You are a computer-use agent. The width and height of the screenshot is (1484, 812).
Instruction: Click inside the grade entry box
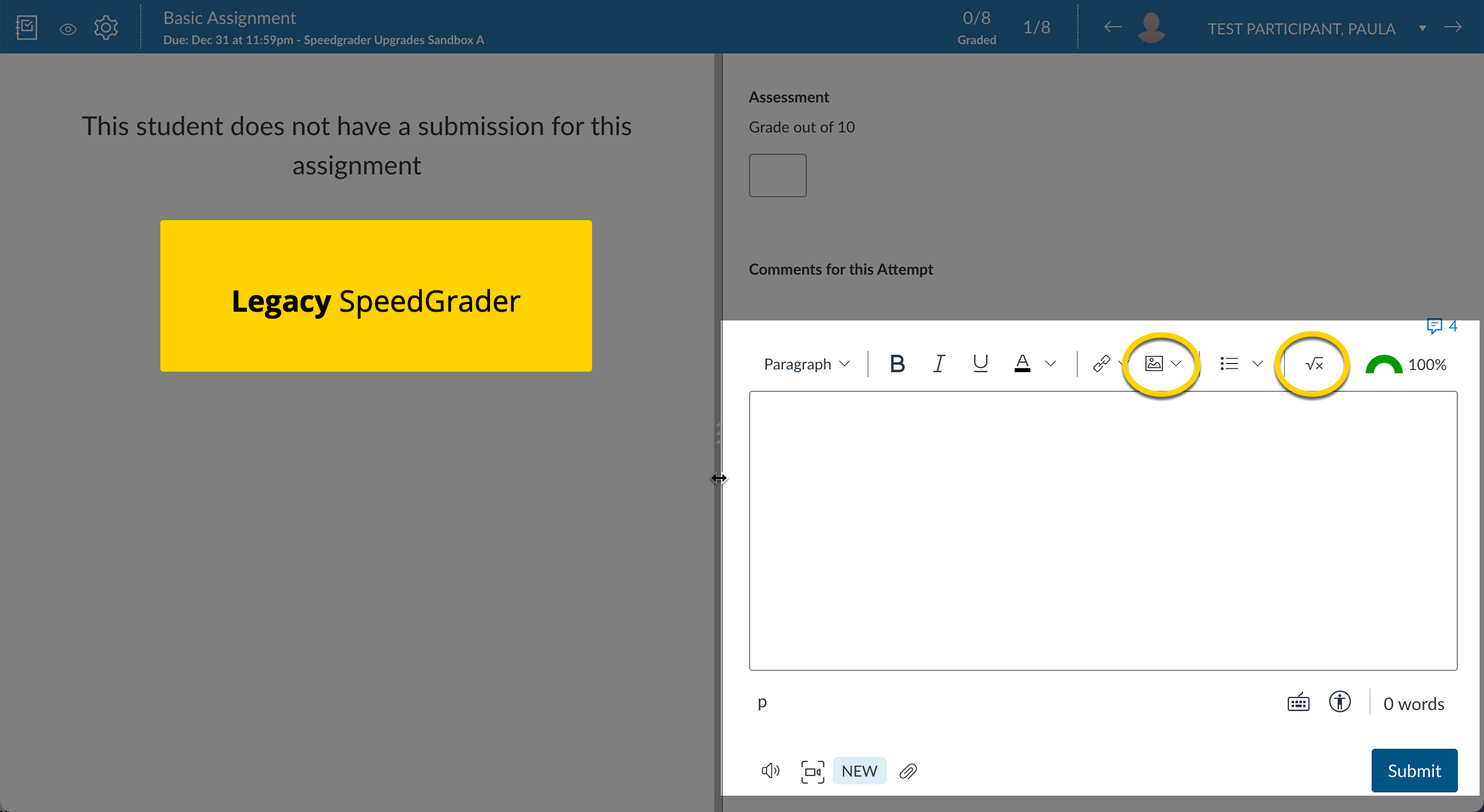click(777, 175)
